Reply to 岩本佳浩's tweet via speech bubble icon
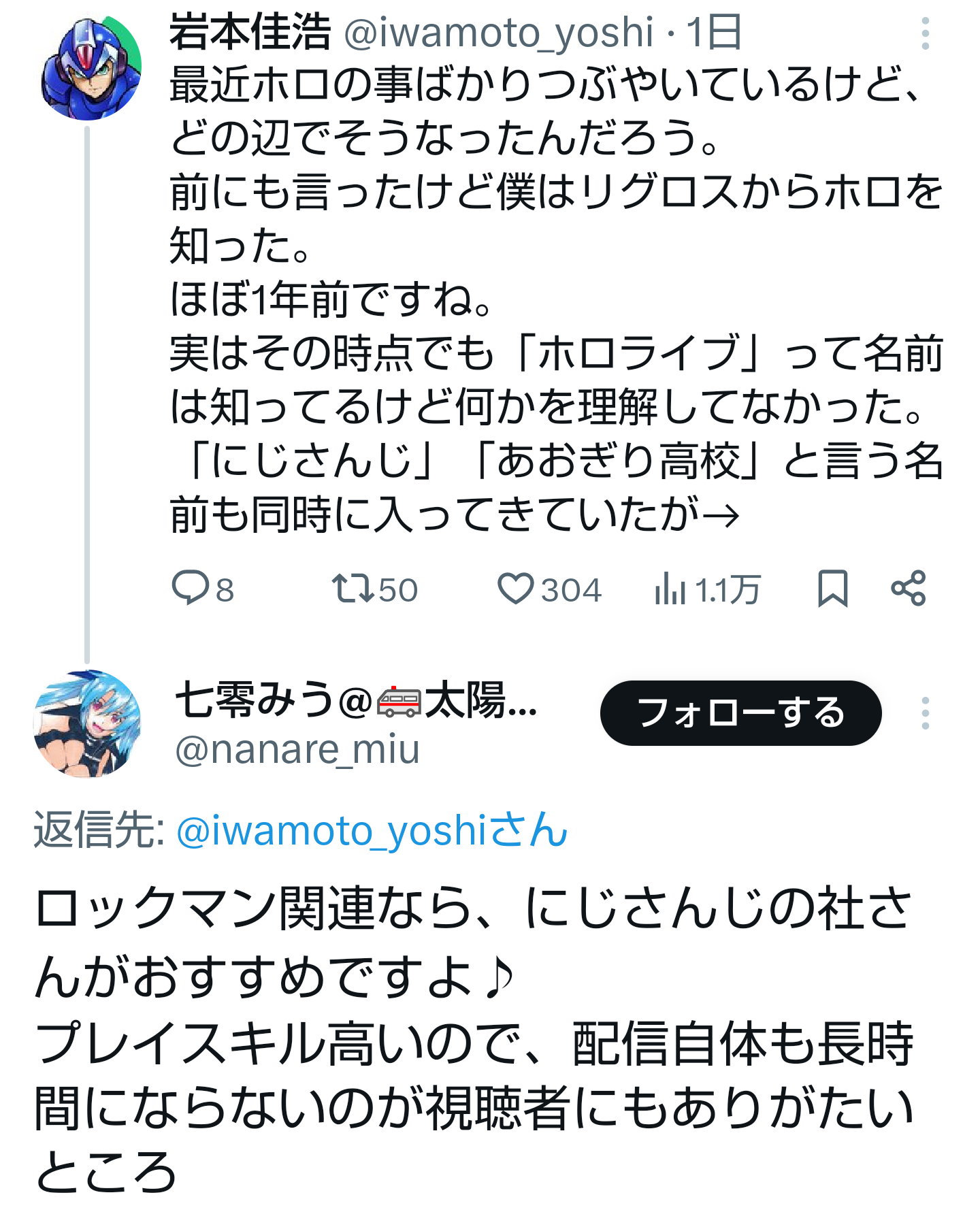This screenshot has height=1212, width=980. (x=190, y=588)
